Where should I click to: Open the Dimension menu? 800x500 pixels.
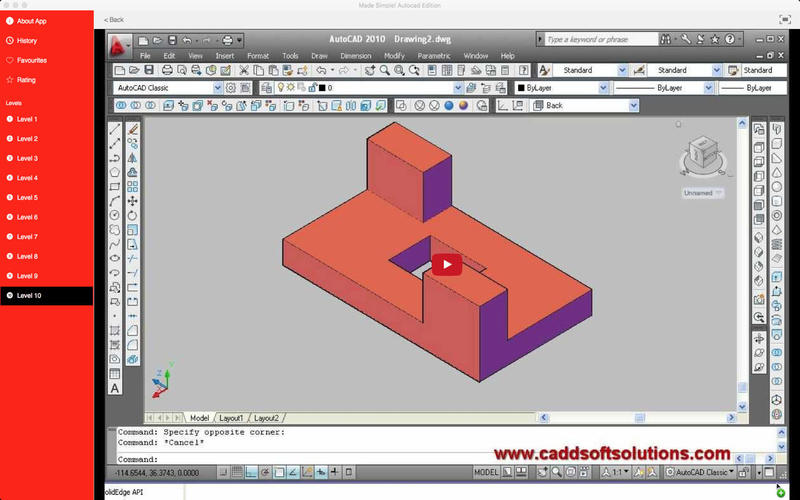point(355,56)
